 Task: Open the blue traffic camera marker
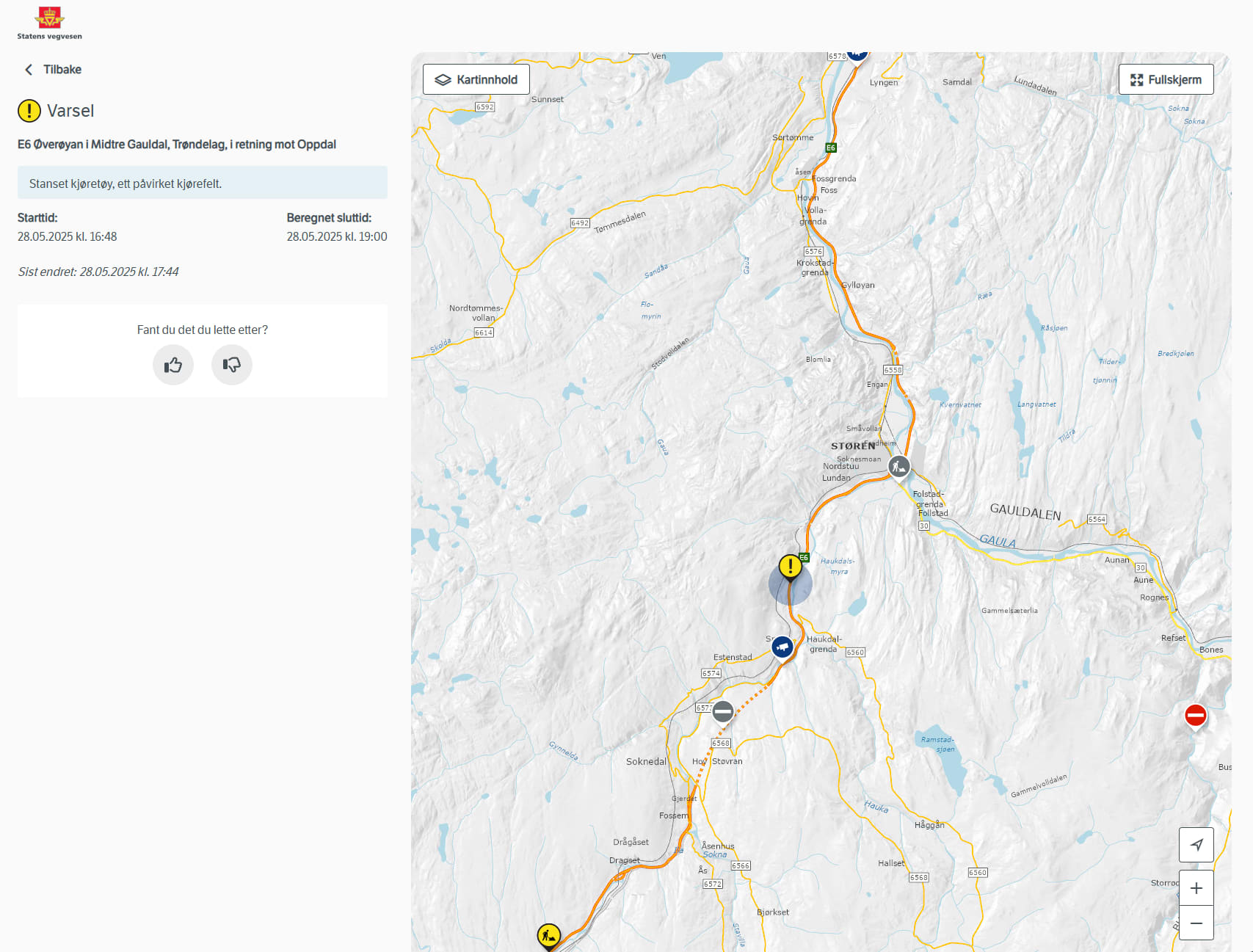782,647
